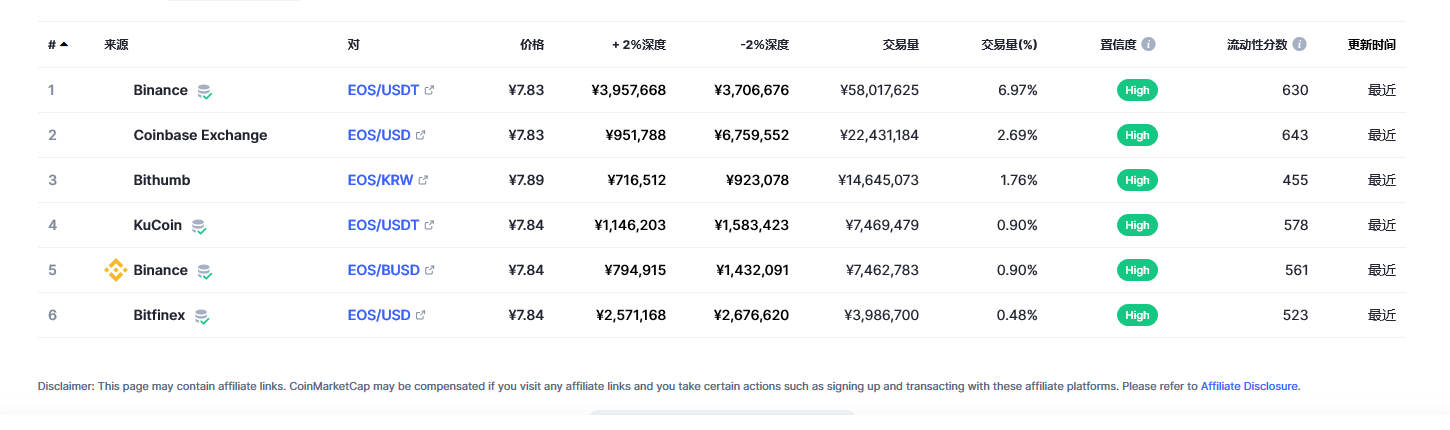This screenshot has width=1450, height=430.
Task: Click the verified reserve icon beside Binance EOS/USDT
Action: tap(205, 91)
